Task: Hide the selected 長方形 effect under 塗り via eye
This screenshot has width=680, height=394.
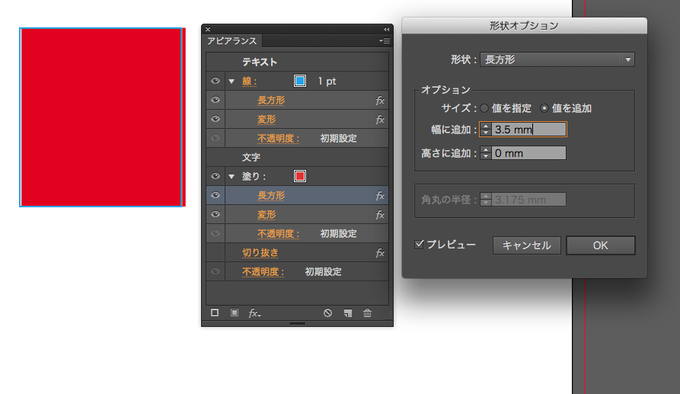Action: 216,195
